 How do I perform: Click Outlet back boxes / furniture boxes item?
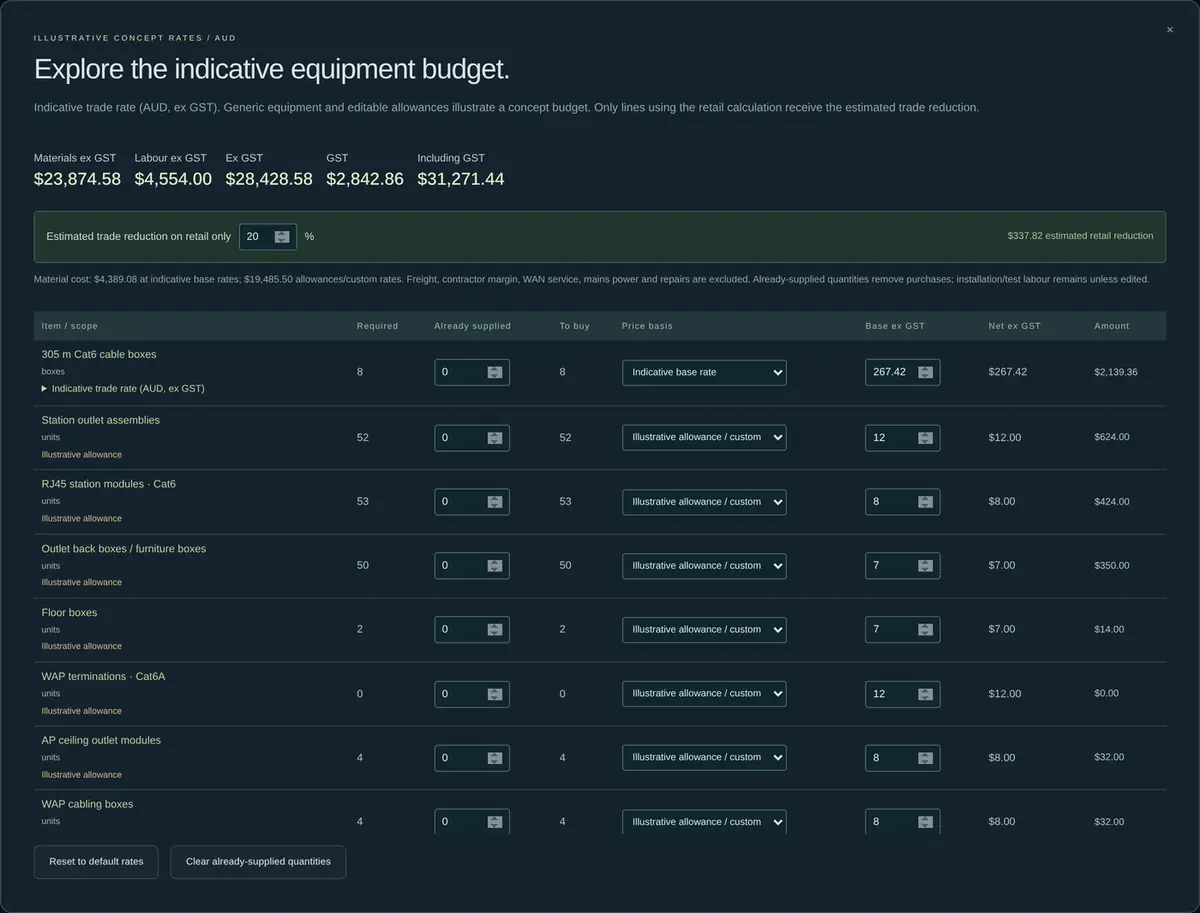point(124,548)
